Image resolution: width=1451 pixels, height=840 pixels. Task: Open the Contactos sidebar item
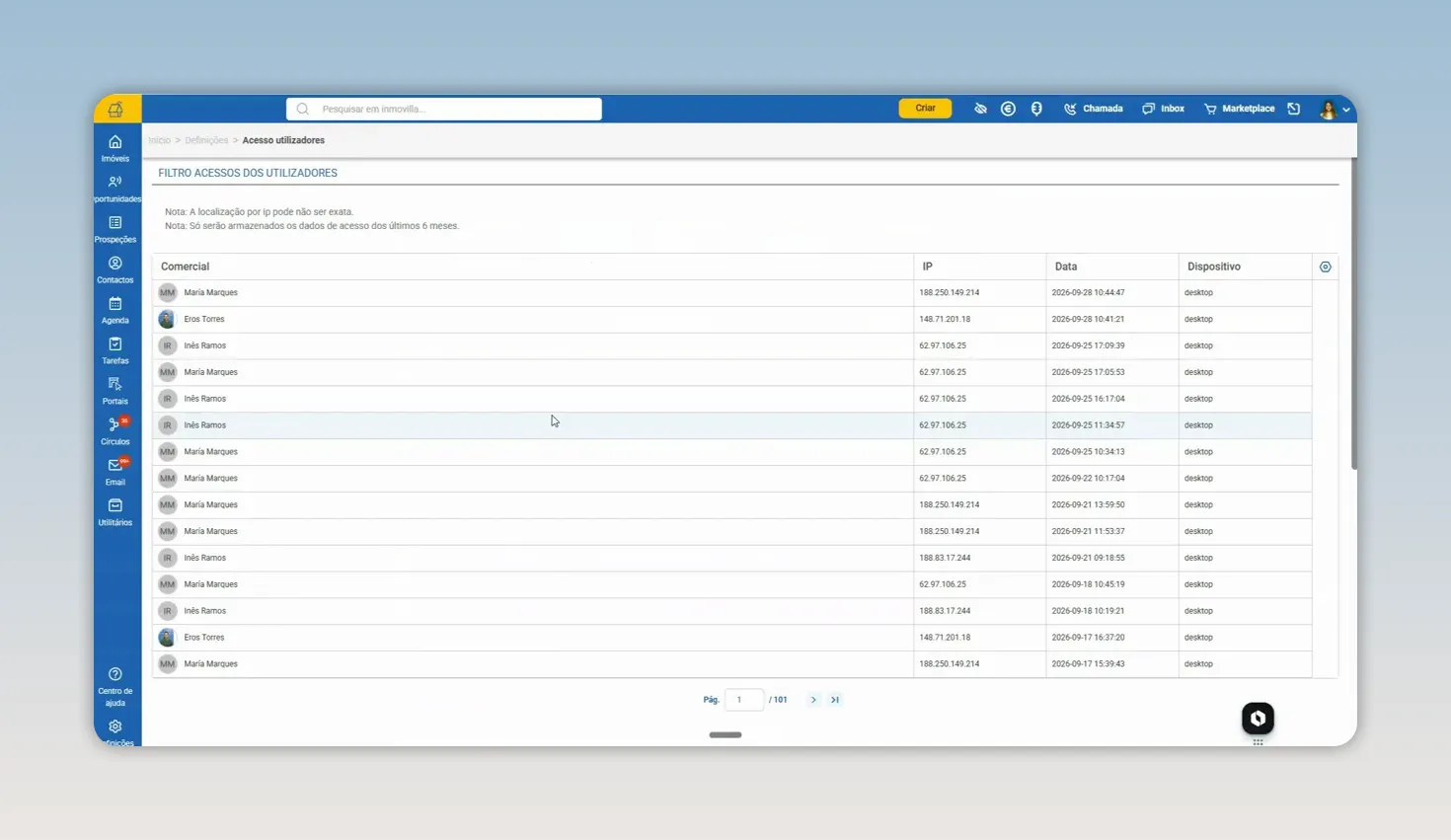(115, 269)
